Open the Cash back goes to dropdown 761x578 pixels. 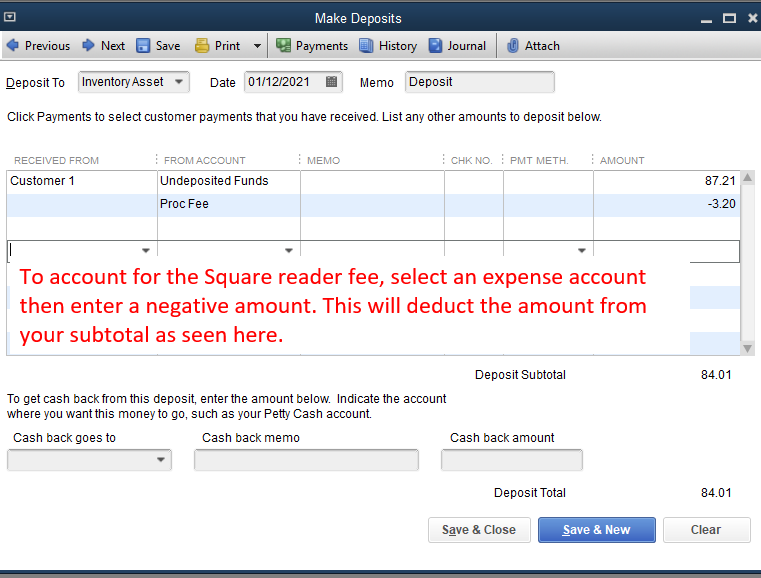coord(161,460)
